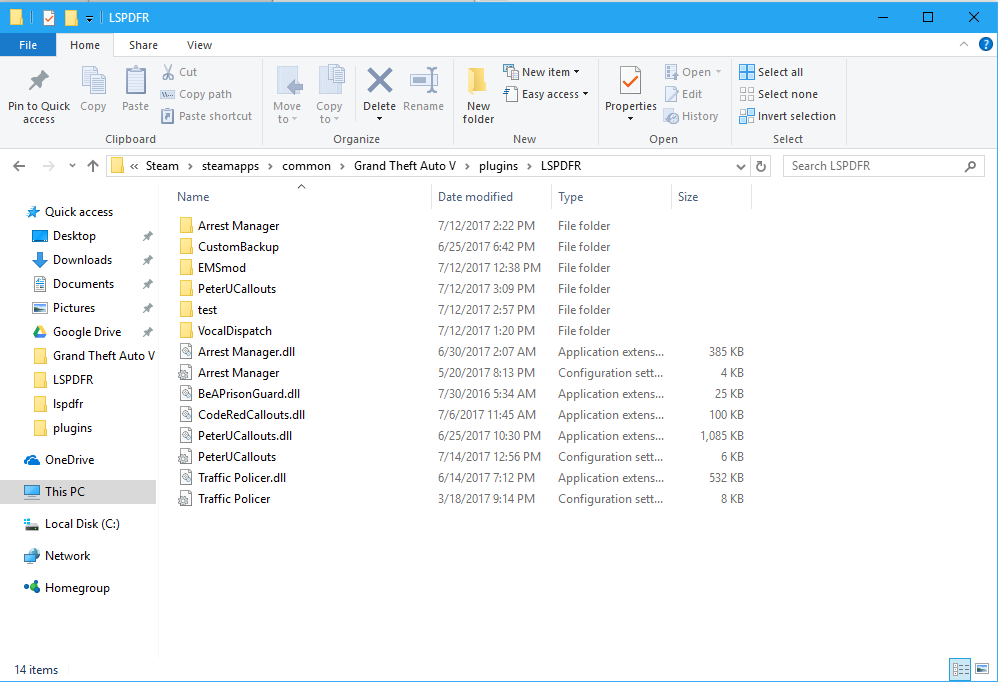Click the Copy to icon
This screenshot has width=998, height=682.
(331, 81)
